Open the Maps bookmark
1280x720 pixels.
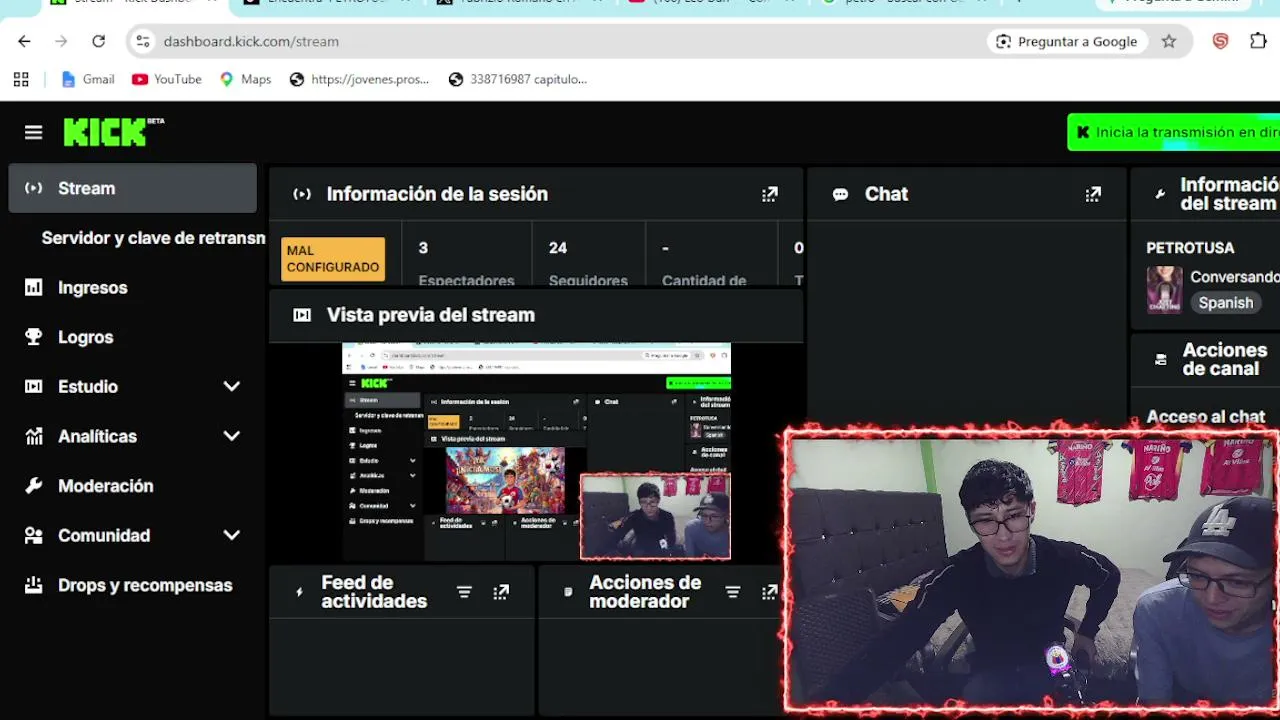[245, 79]
